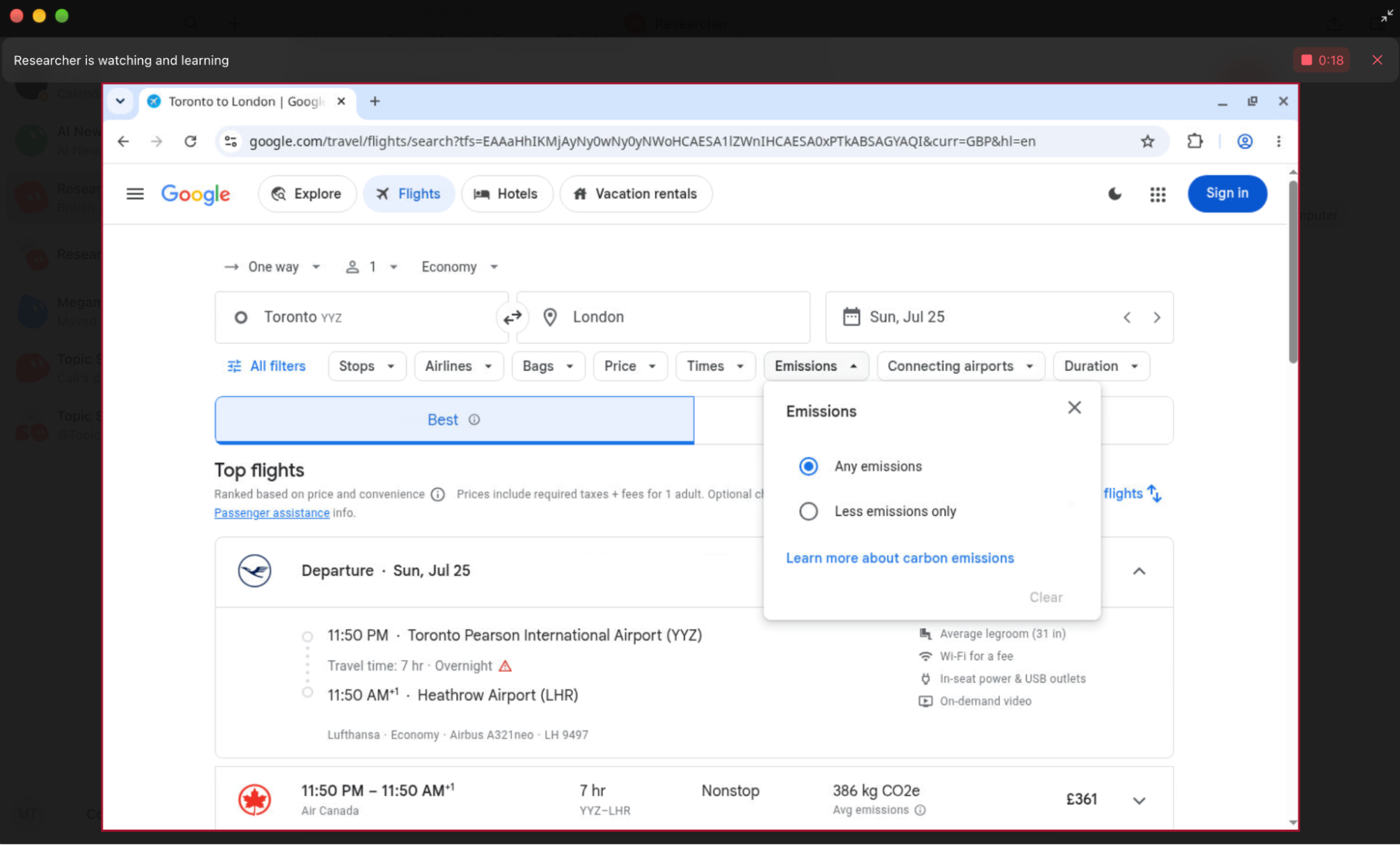Open the Stops filter dropdown
This screenshot has height=845, width=1400.
[x=367, y=366]
